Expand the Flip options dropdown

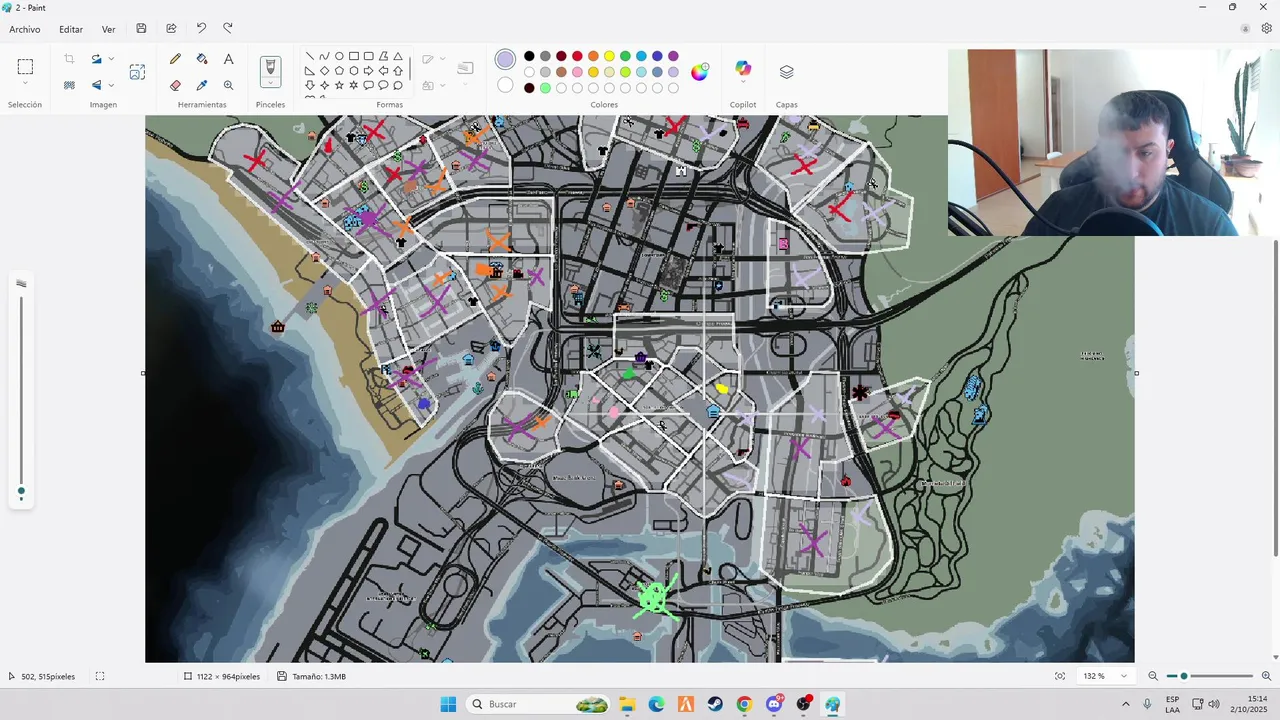[111, 85]
